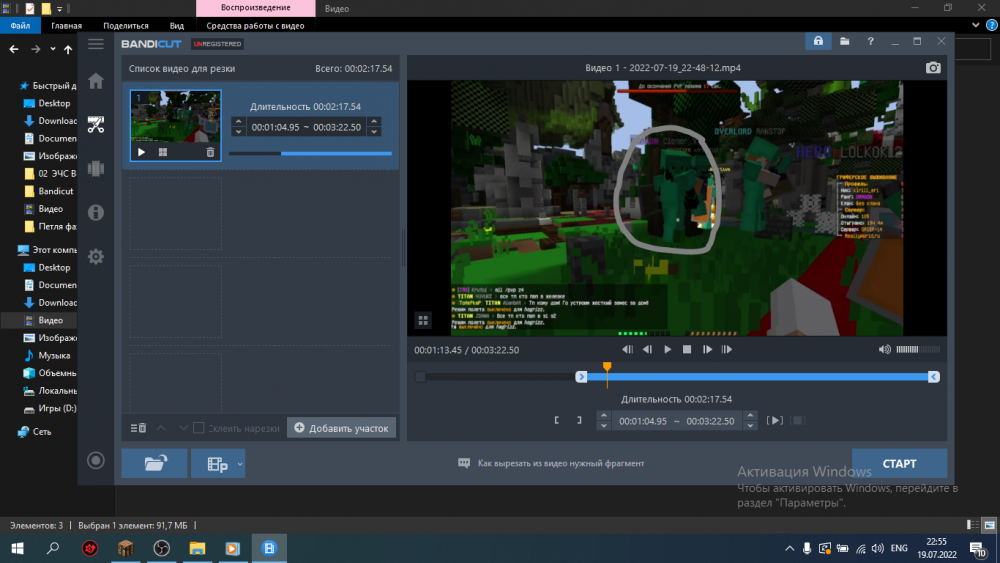This screenshot has height=563, width=1000.
Task: Switch language ENG in system tray
Action: (x=899, y=548)
